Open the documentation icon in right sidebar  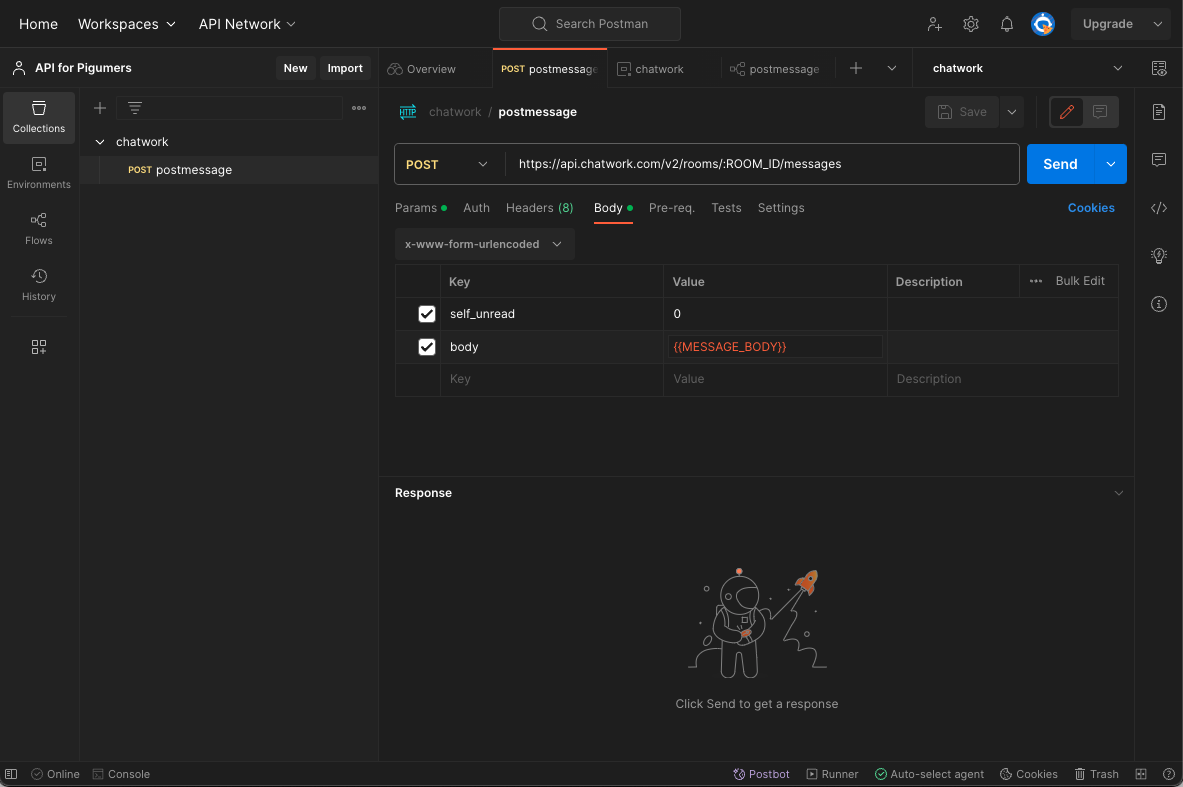tap(1159, 112)
